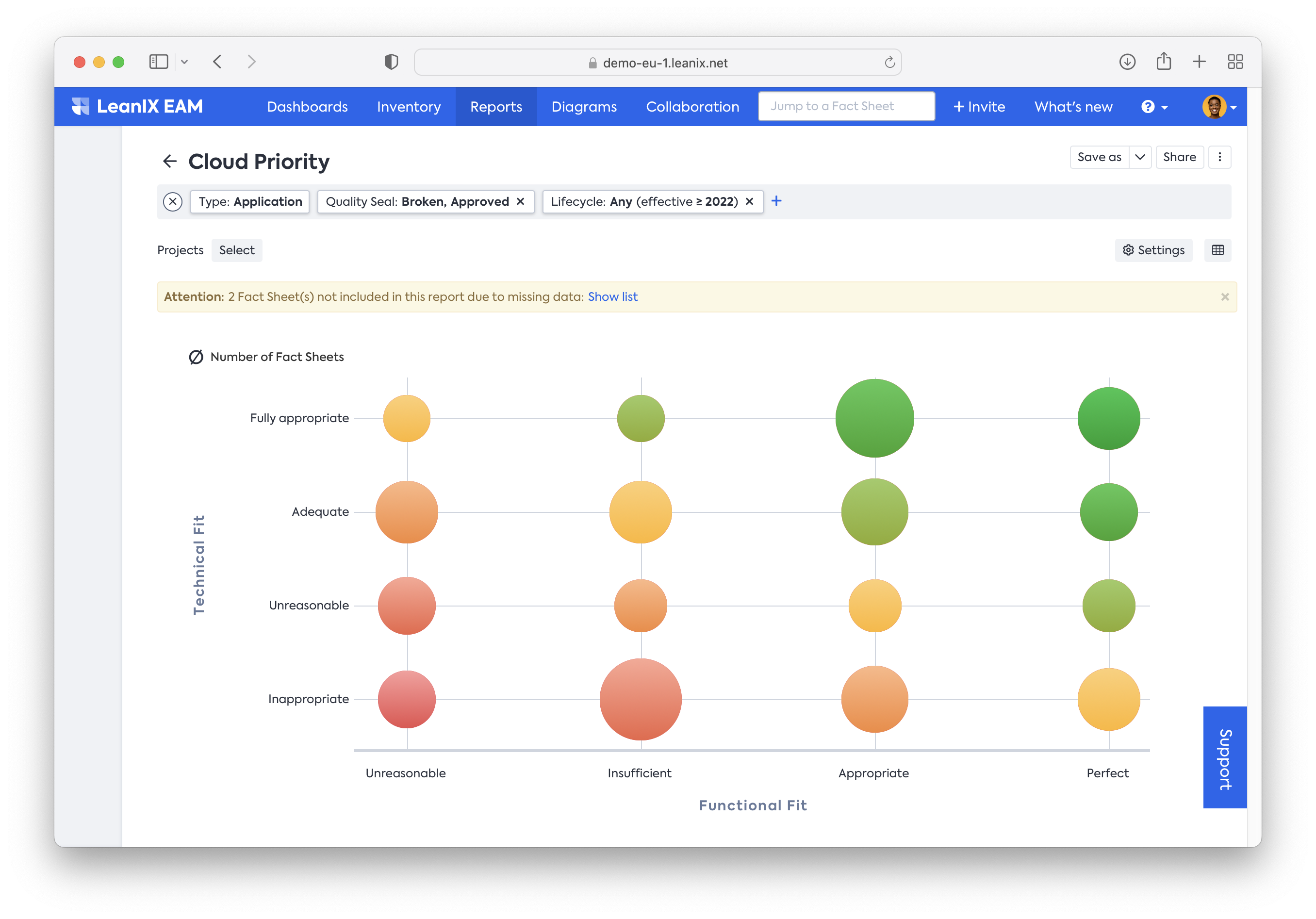Open the Projects Select dropdown
The image size is (1316, 919).
237,250
